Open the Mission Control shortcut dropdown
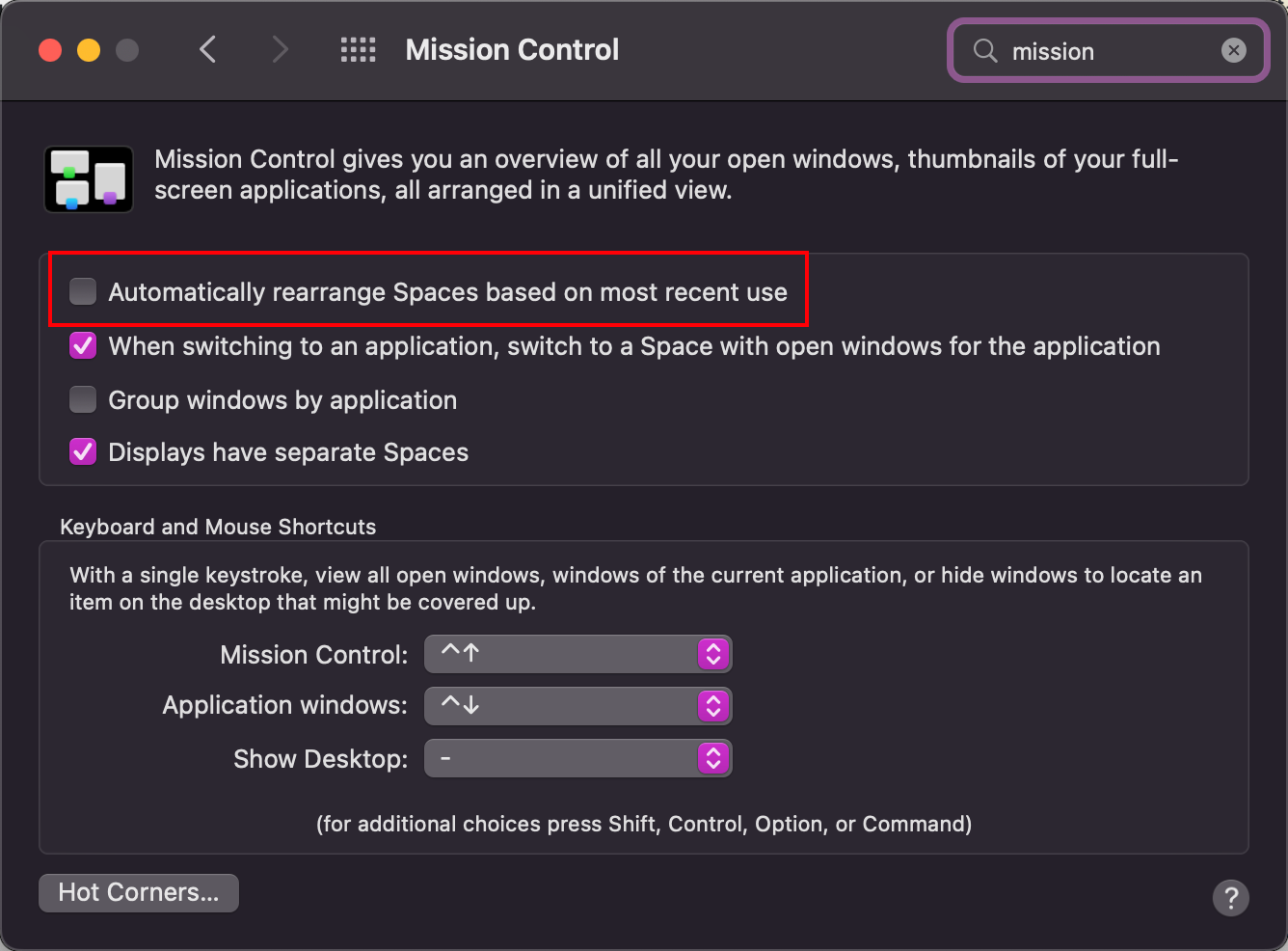This screenshot has width=1288, height=951. point(578,654)
